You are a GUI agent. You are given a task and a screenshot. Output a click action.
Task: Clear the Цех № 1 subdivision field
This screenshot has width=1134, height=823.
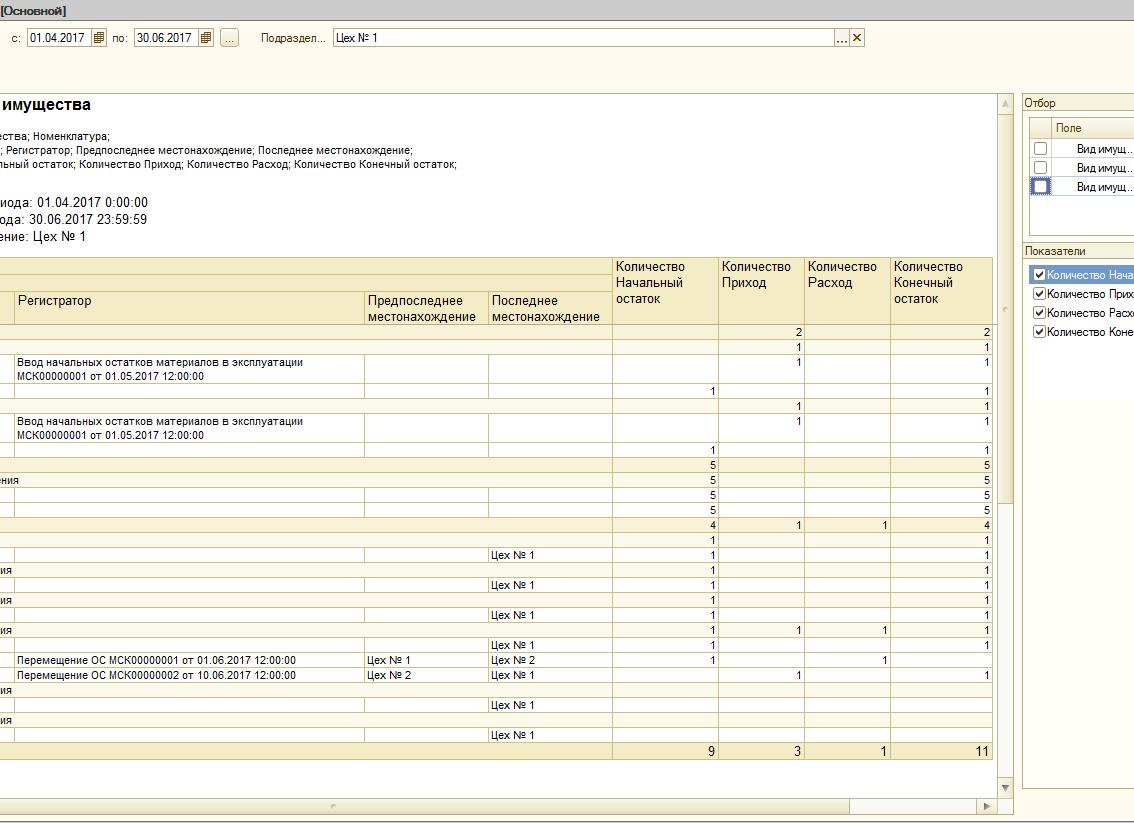pos(857,38)
